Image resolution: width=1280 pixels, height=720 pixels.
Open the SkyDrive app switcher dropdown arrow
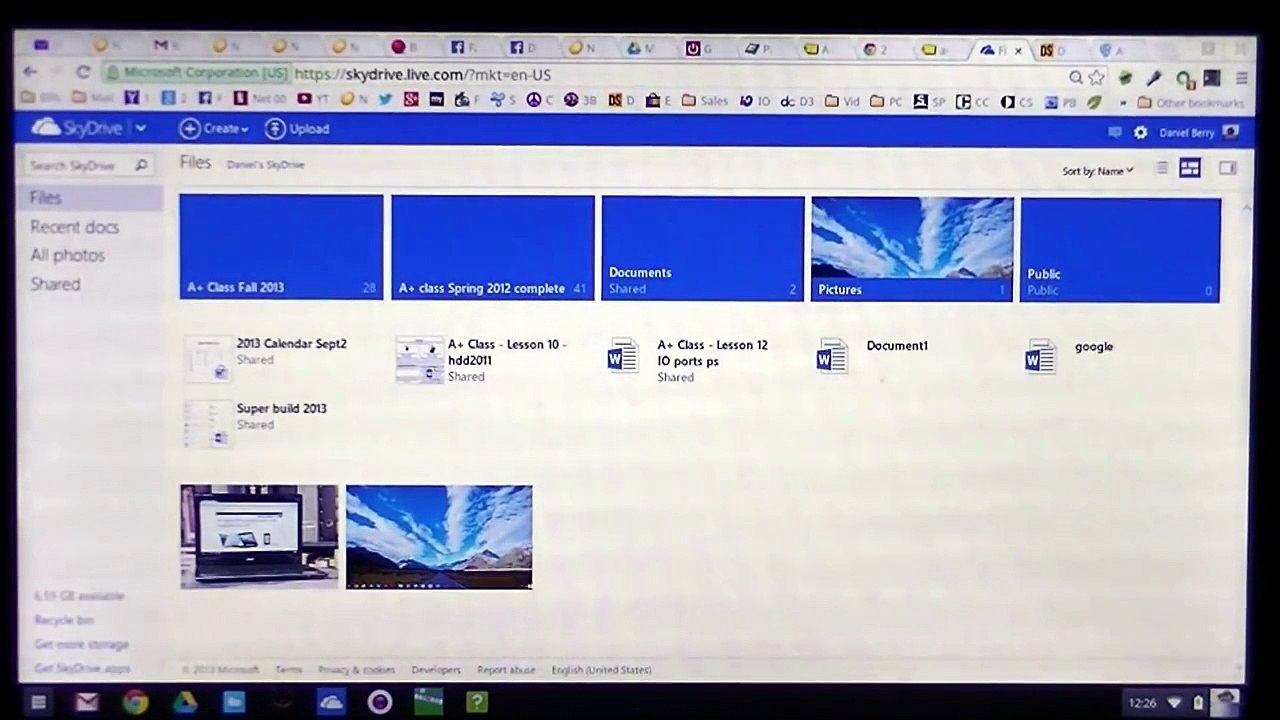point(141,128)
